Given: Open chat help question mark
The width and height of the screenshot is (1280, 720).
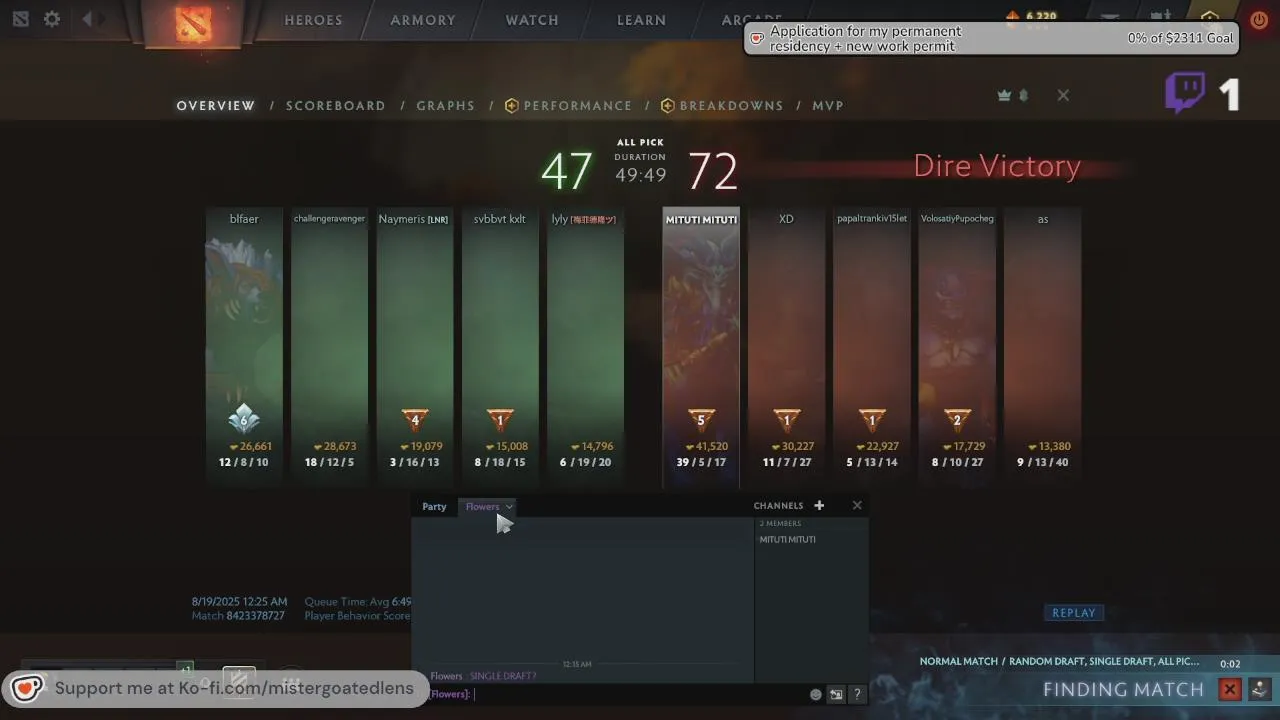Looking at the screenshot, I should [x=857, y=694].
